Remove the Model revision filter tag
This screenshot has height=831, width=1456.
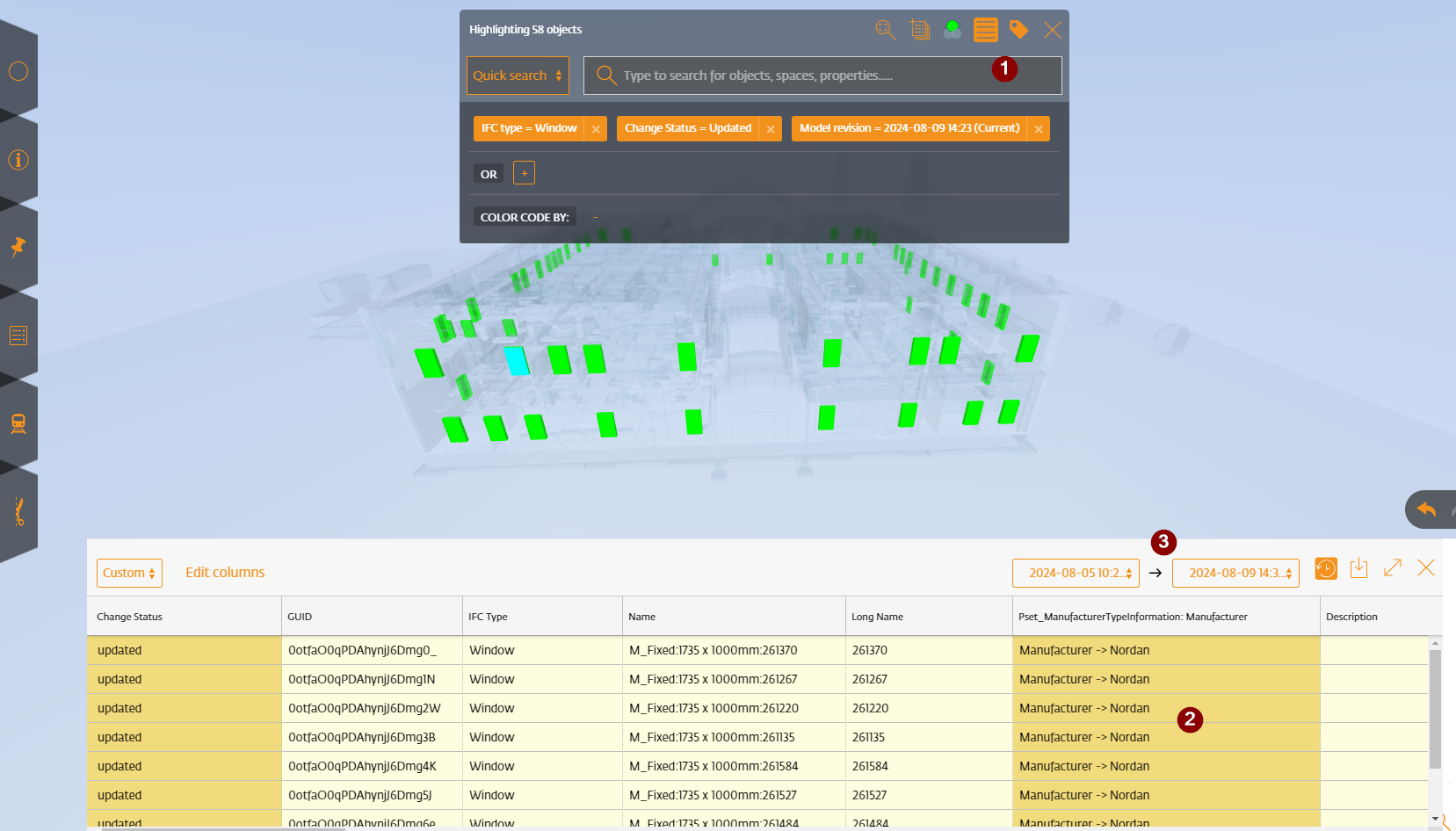click(1039, 129)
